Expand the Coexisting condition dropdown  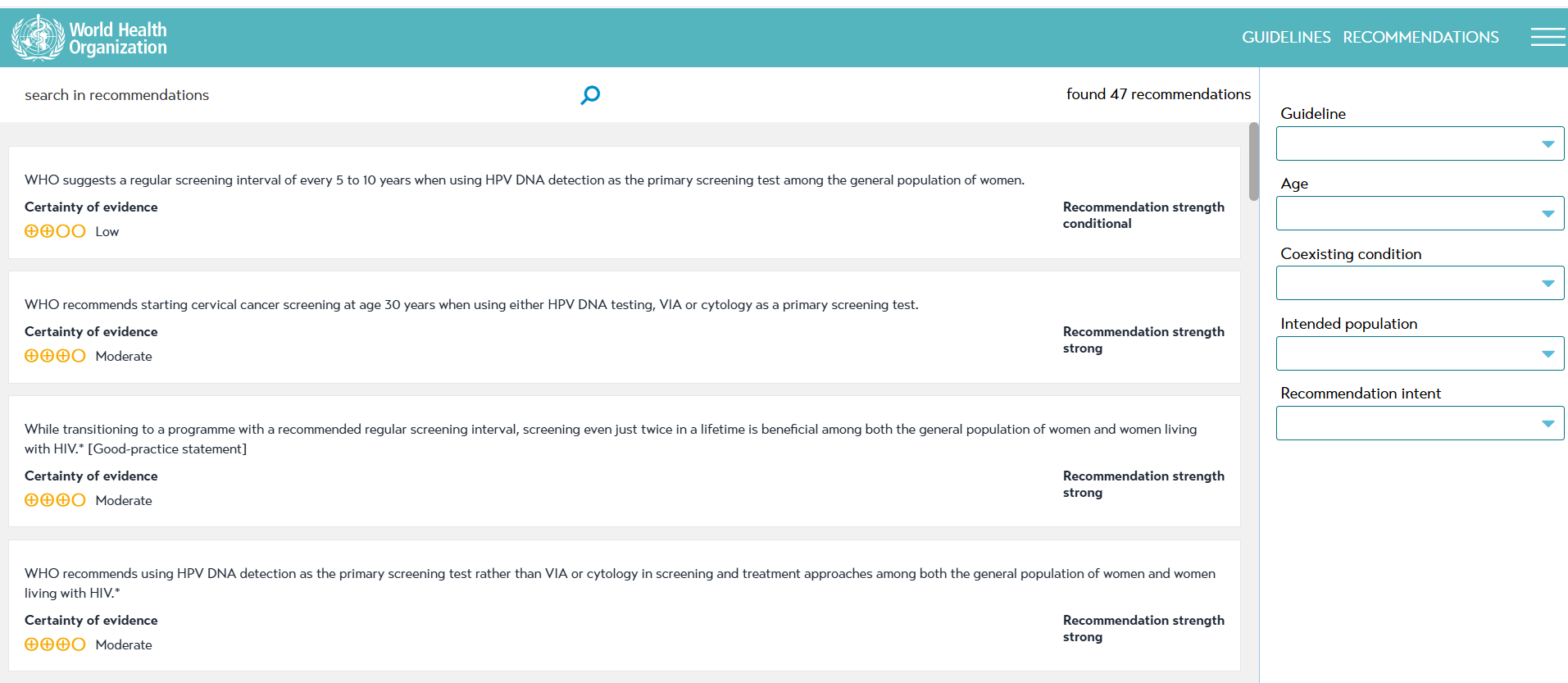pos(1420,283)
